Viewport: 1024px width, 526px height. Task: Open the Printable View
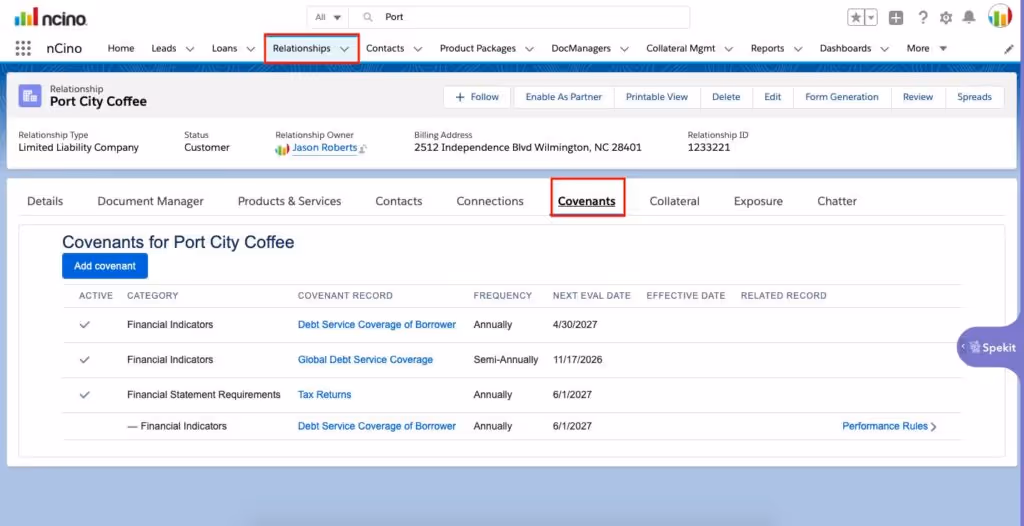coord(657,97)
